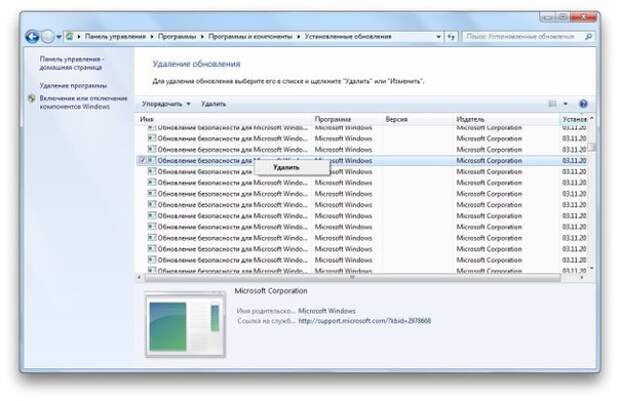This screenshot has width=620, height=401.
Task: Open the Программы и компоненты breadcrumb
Action: [250, 36]
